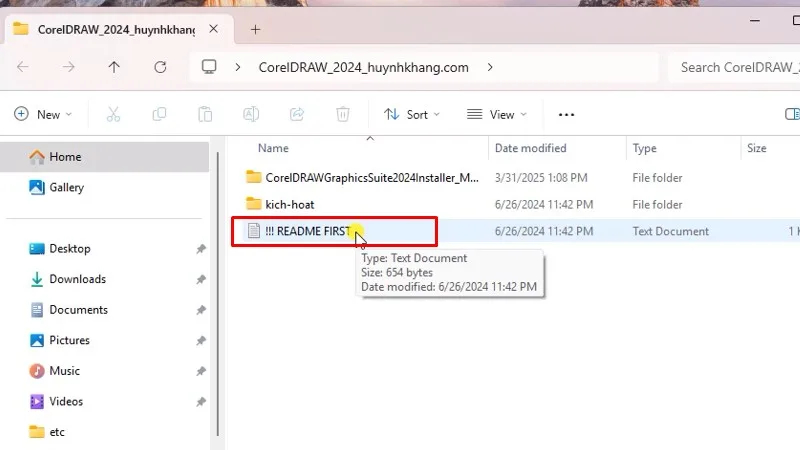
Task: Open the New item dropdown
Action: (x=44, y=115)
